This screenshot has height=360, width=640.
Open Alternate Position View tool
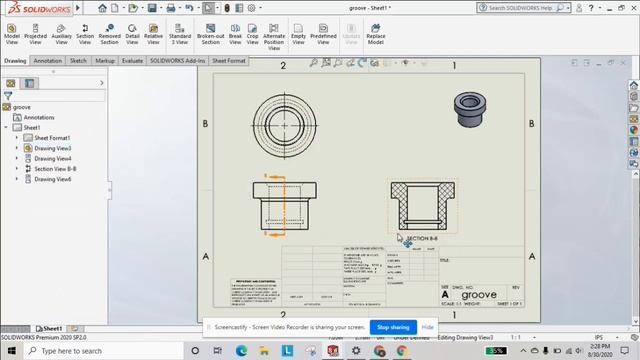click(x=273, y=37)
